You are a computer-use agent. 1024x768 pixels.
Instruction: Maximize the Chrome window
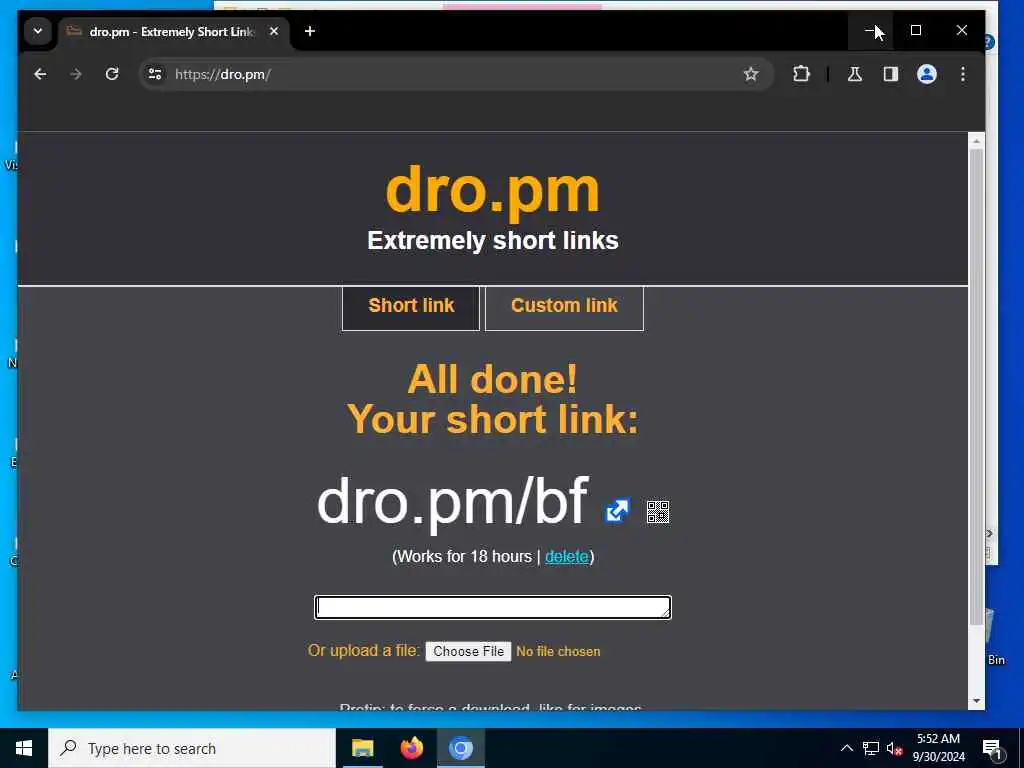pos(916,30)
